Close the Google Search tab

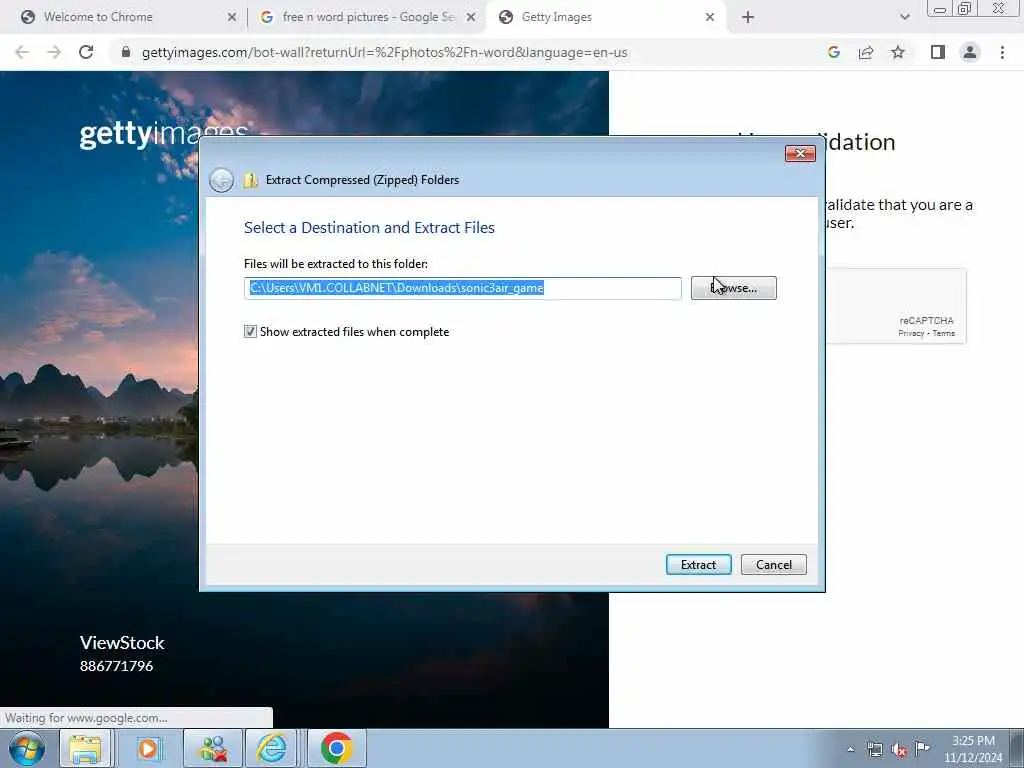tap(470, 18)
